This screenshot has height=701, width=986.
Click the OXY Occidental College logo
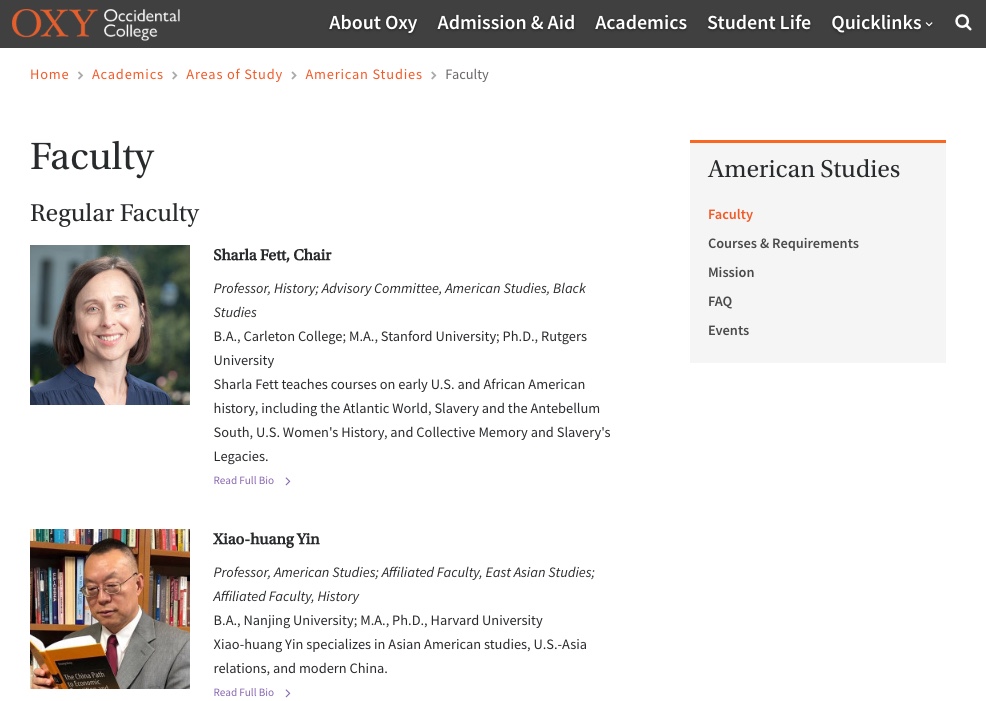[96, 23]
